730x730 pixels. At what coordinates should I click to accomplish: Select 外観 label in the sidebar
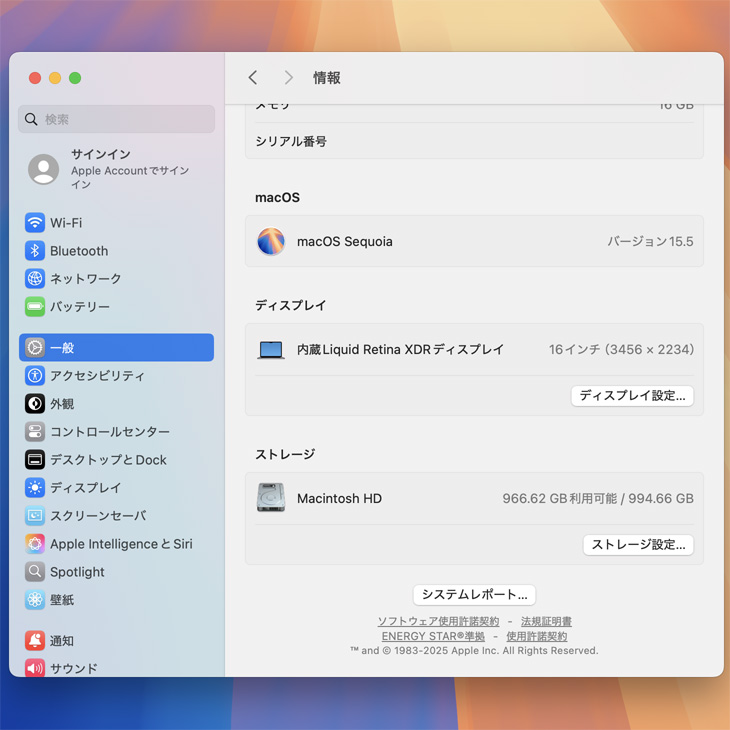62,404
